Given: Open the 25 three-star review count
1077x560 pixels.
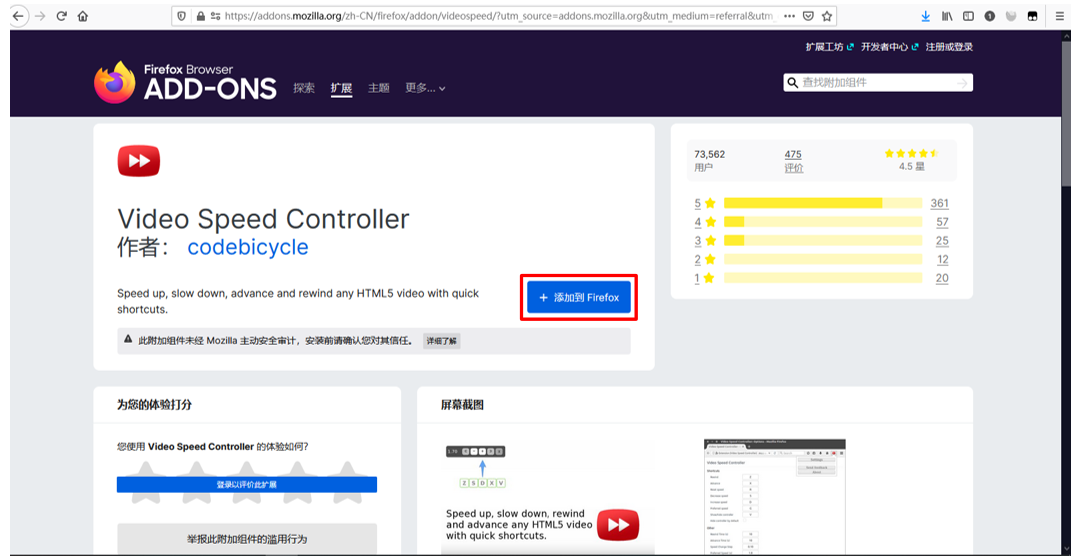Looking at the screenshot, I should point(942,240).
